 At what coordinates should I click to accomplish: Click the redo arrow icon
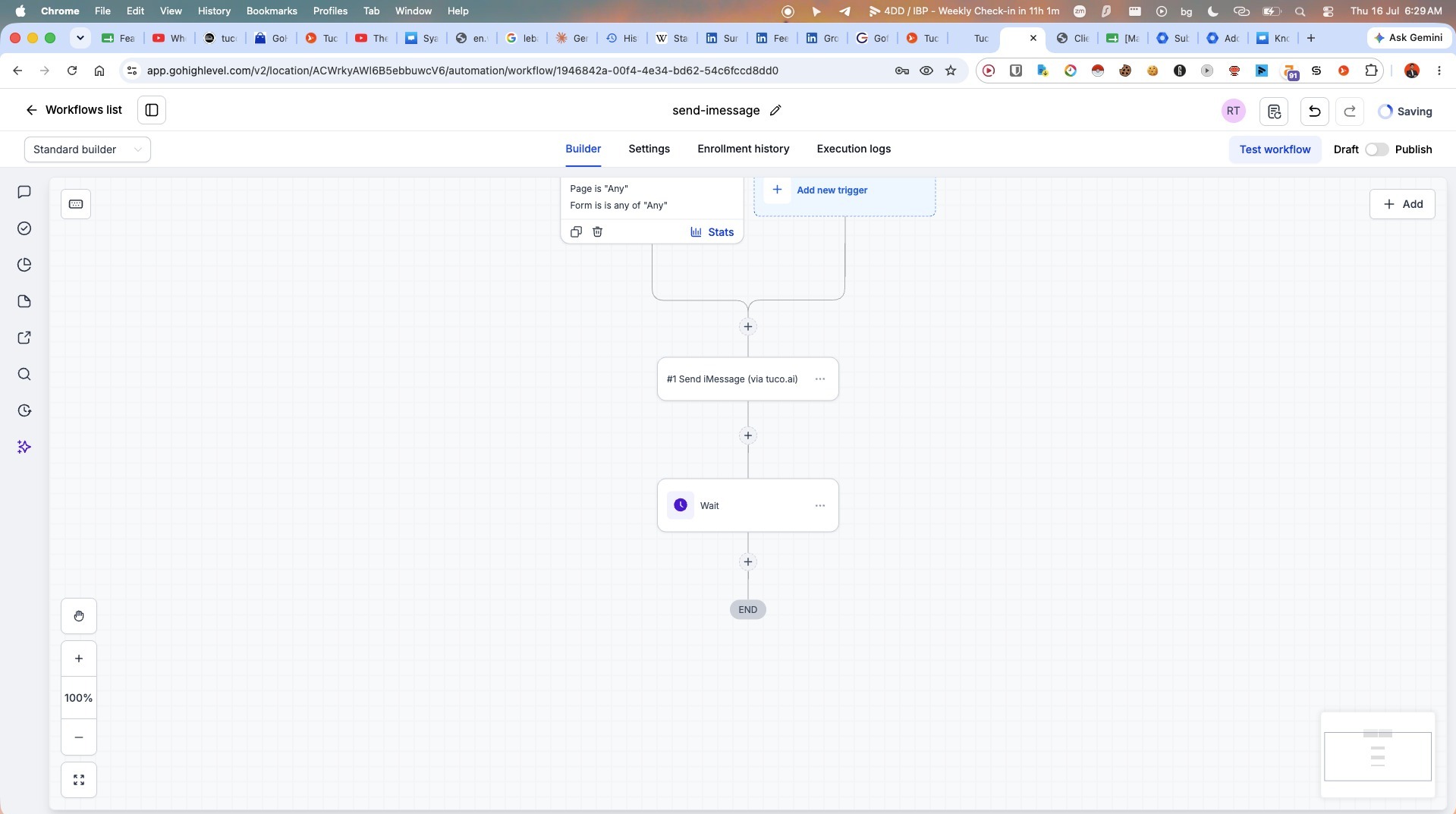coord(1349,111)
